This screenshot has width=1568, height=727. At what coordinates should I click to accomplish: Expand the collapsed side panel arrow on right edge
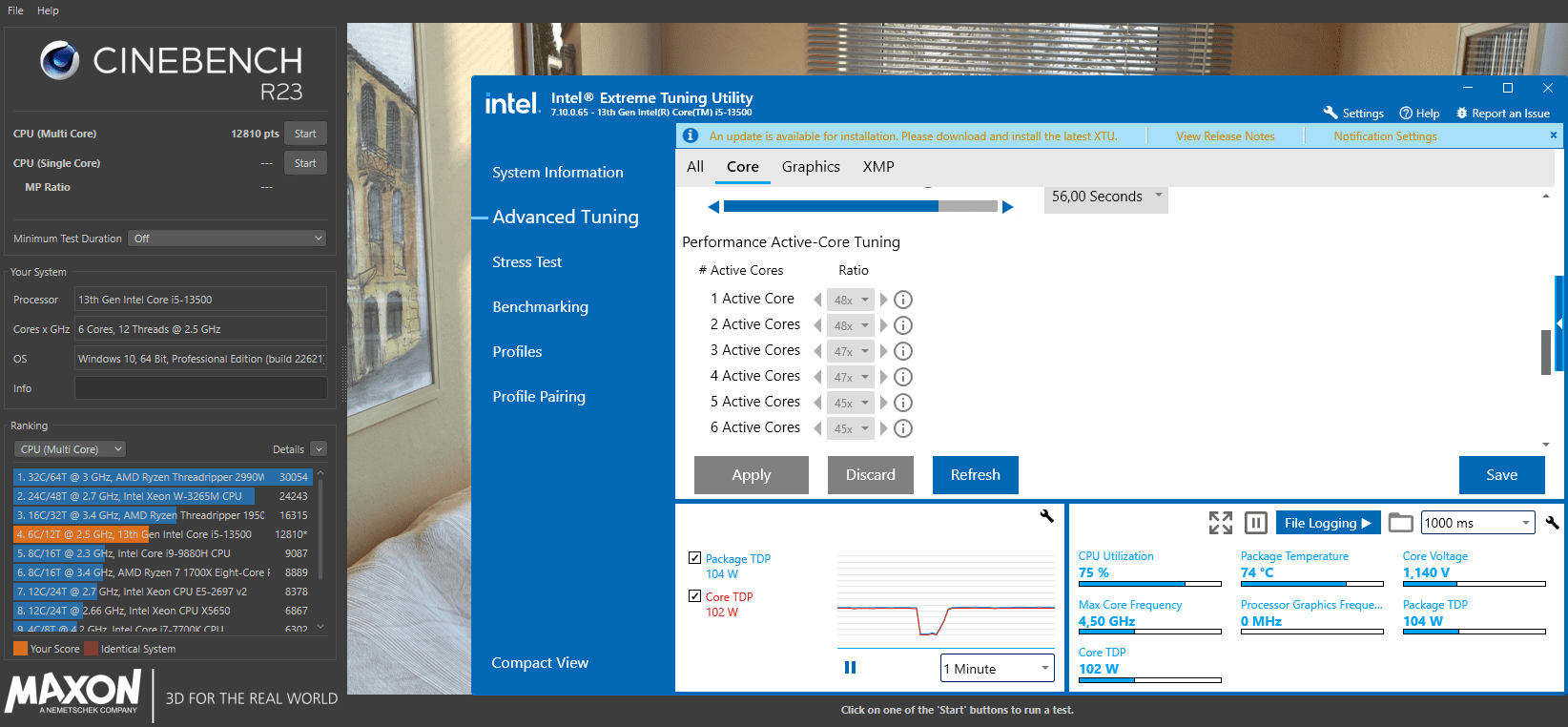(x=1560, y=323)
